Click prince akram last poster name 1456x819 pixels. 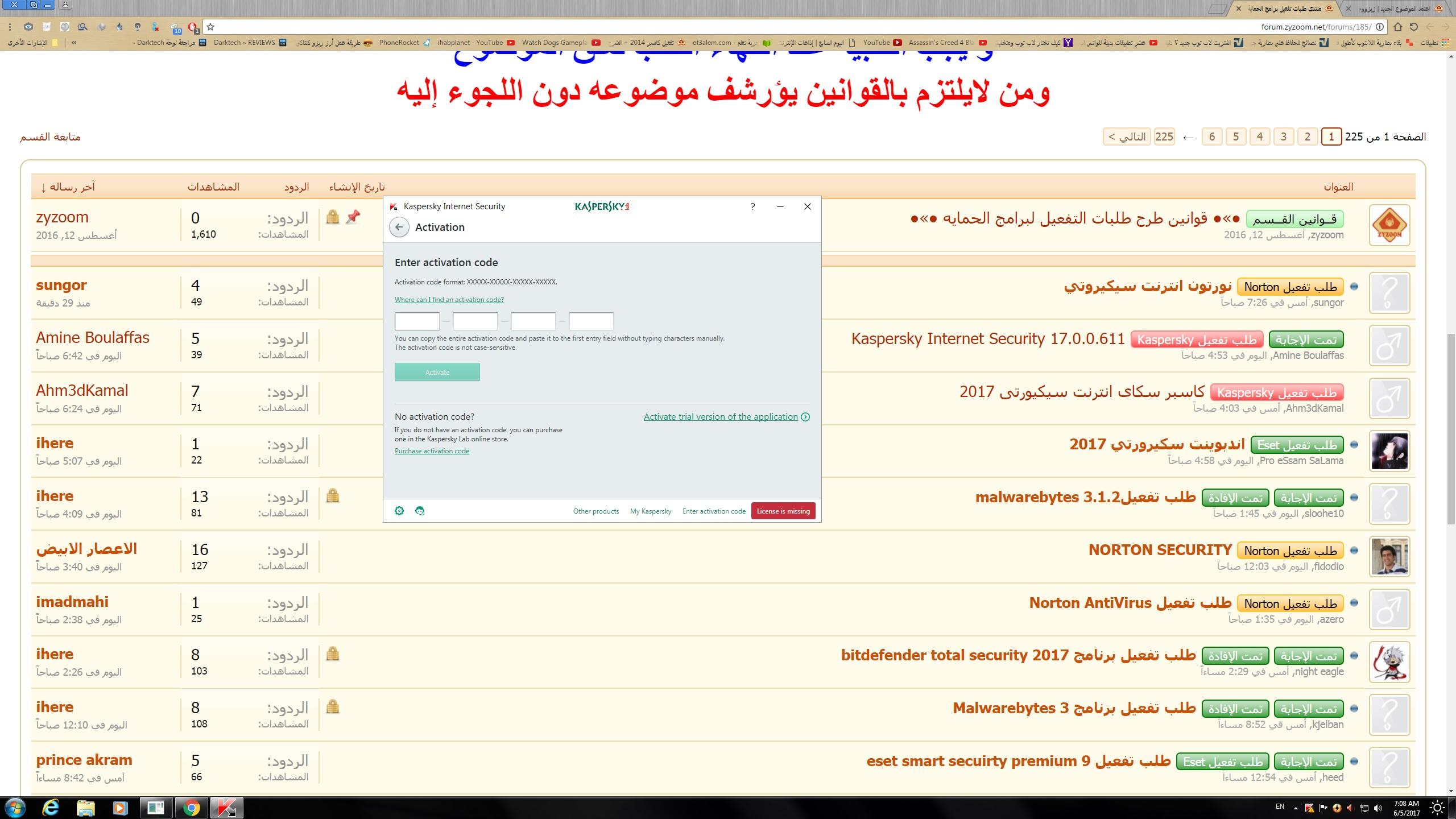point(84,760)
